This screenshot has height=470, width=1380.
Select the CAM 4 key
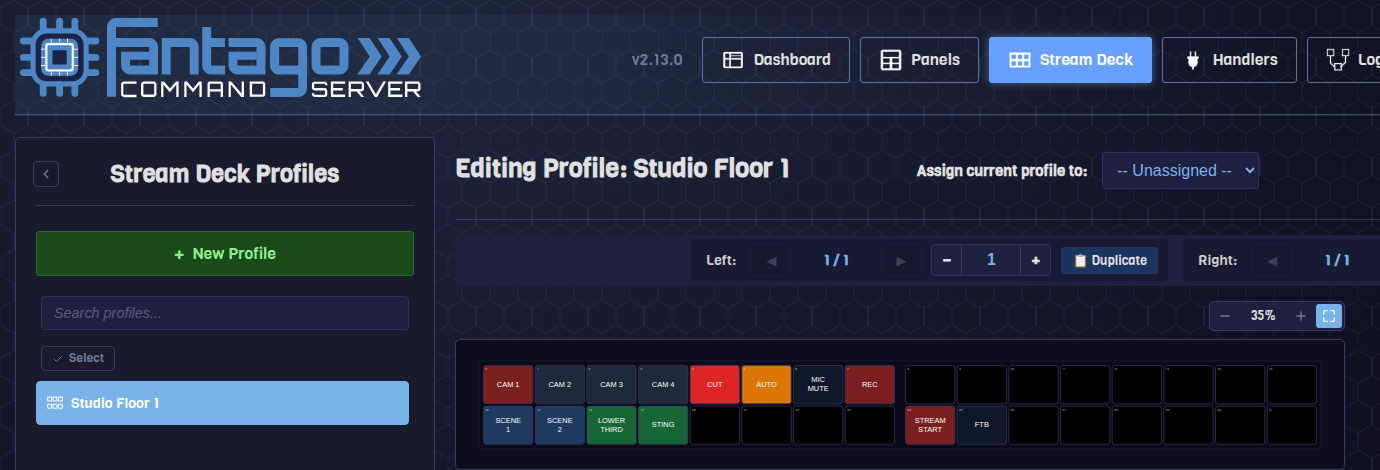(x=663, y=385)
